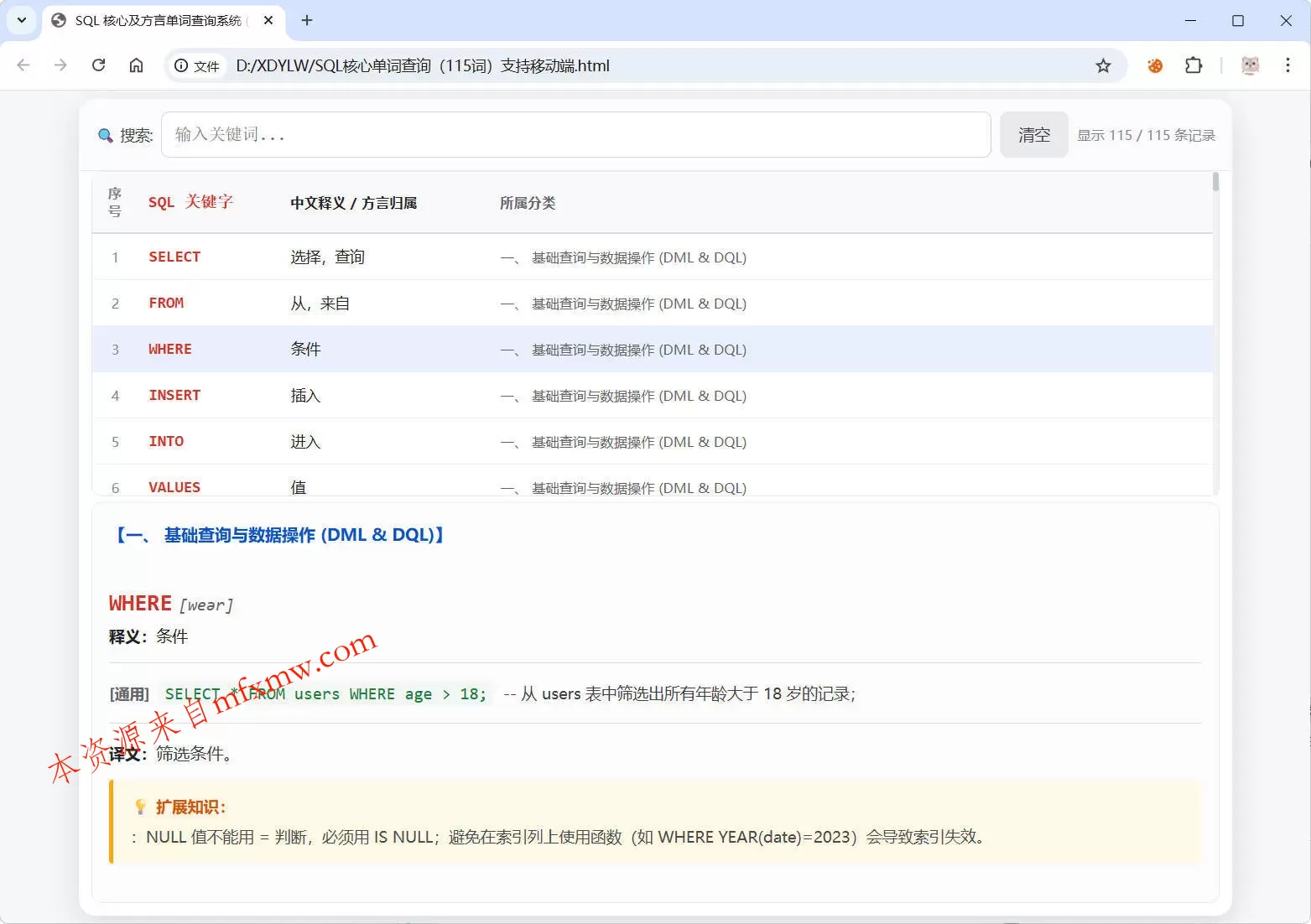Select the INTO keyword row
This screenshot has width=1311, height=924.
pyautogui.click(x=653, y=441)
